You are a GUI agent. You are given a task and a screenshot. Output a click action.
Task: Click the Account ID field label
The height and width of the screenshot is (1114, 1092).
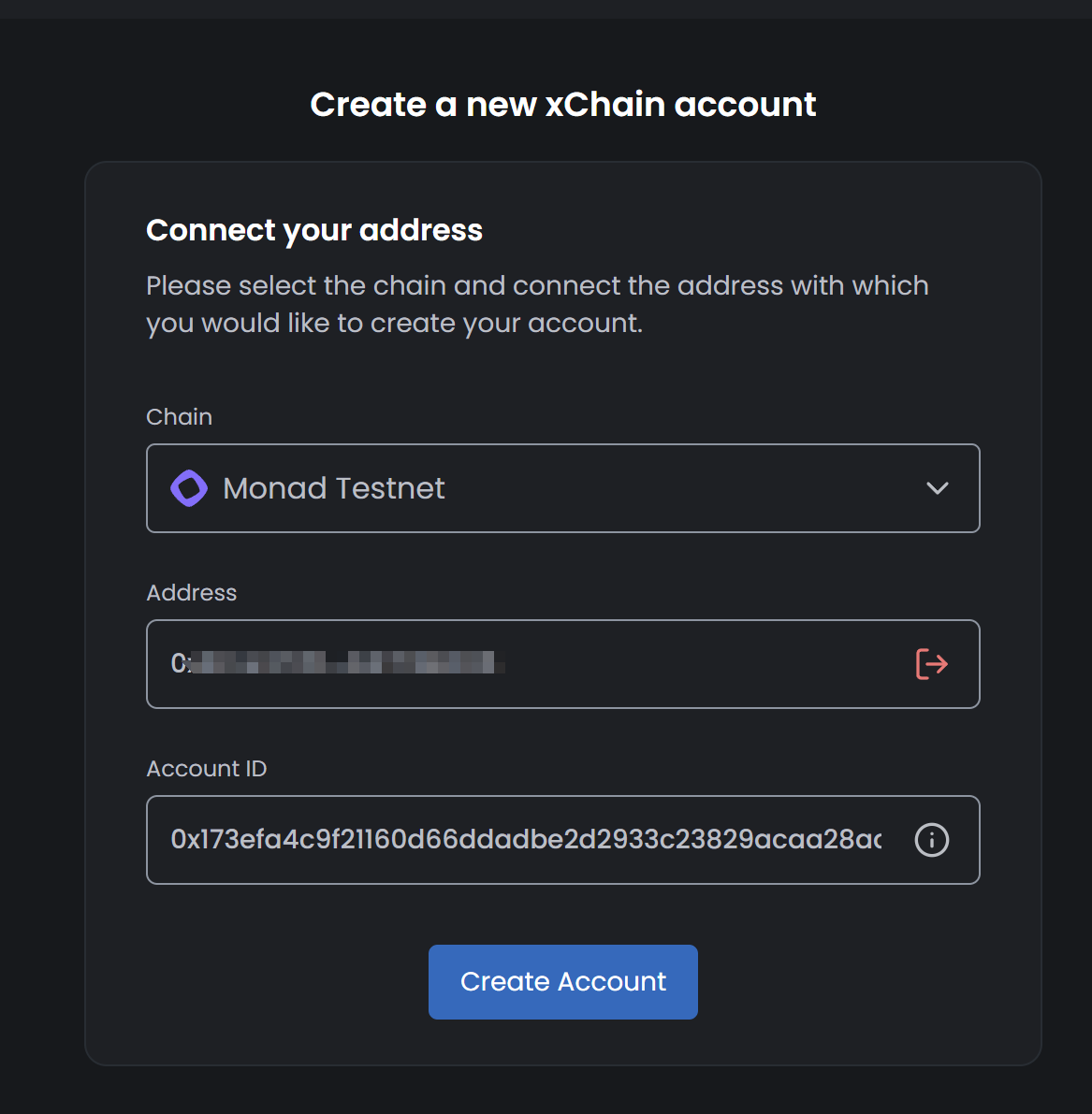(x=206, y=769)
